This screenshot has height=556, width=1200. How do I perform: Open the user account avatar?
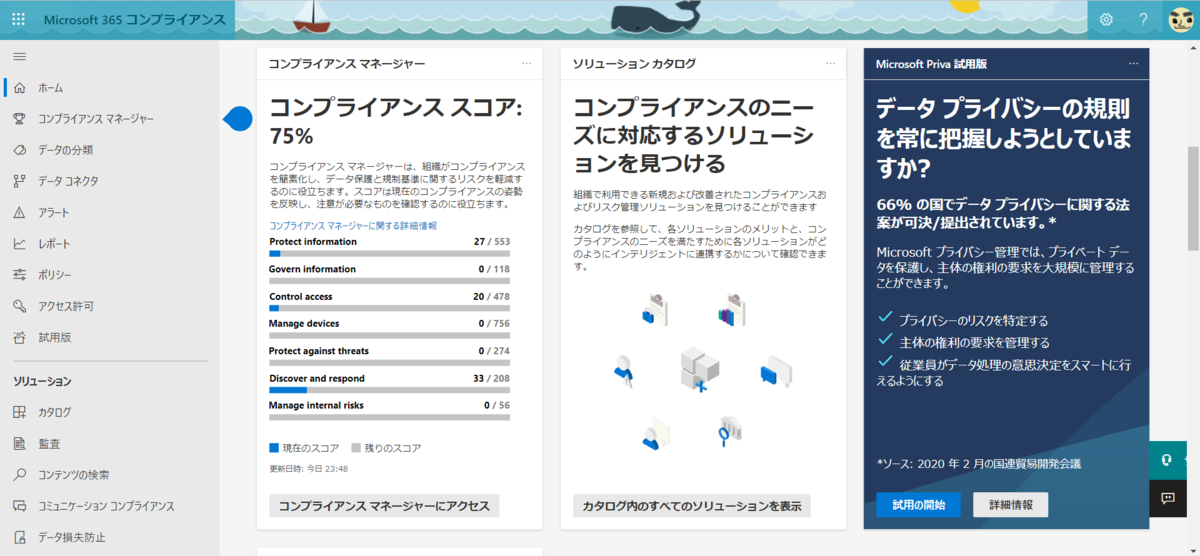pyautogui.click(x=1180, y=19)
